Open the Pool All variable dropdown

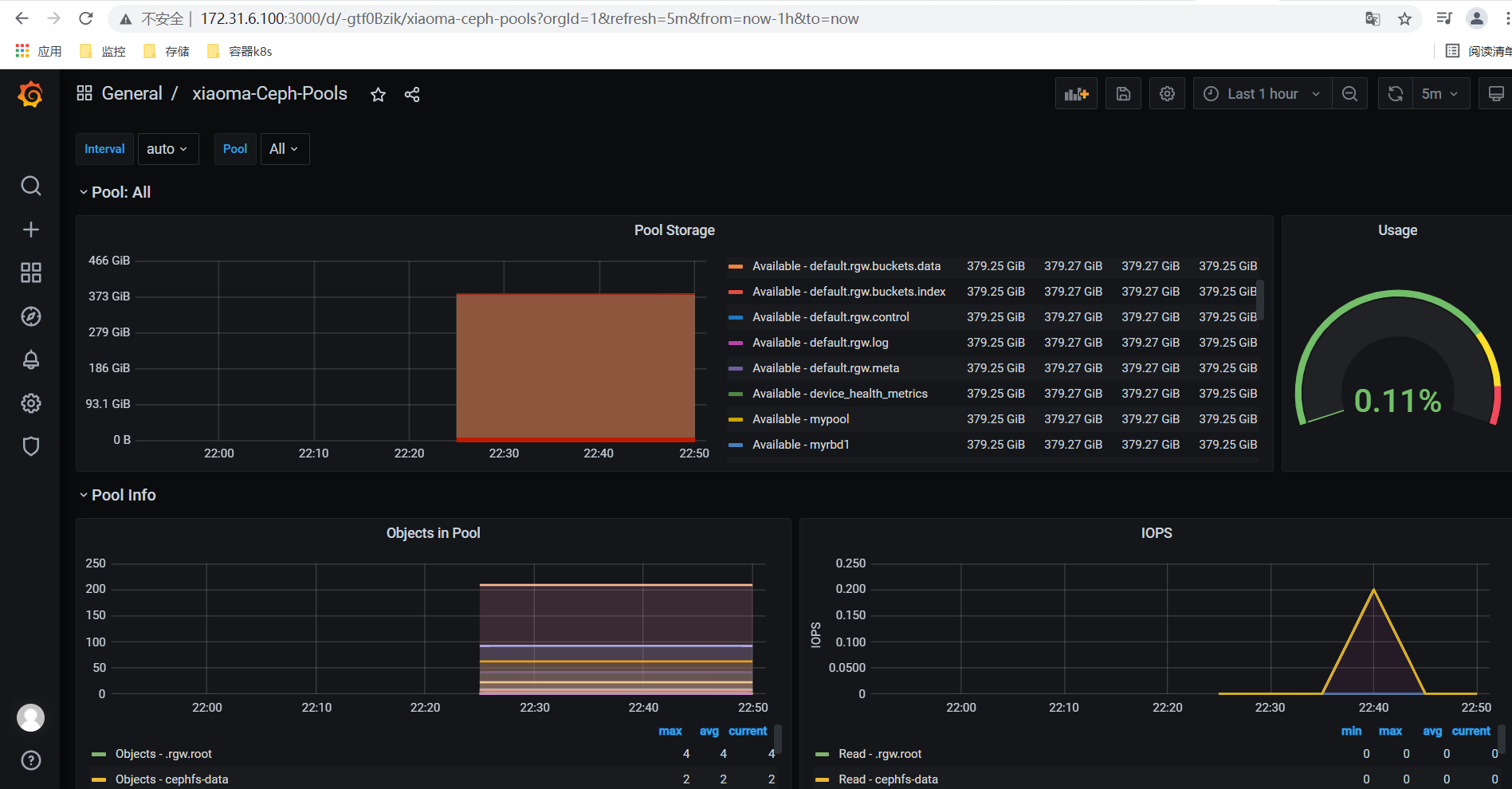285,149
